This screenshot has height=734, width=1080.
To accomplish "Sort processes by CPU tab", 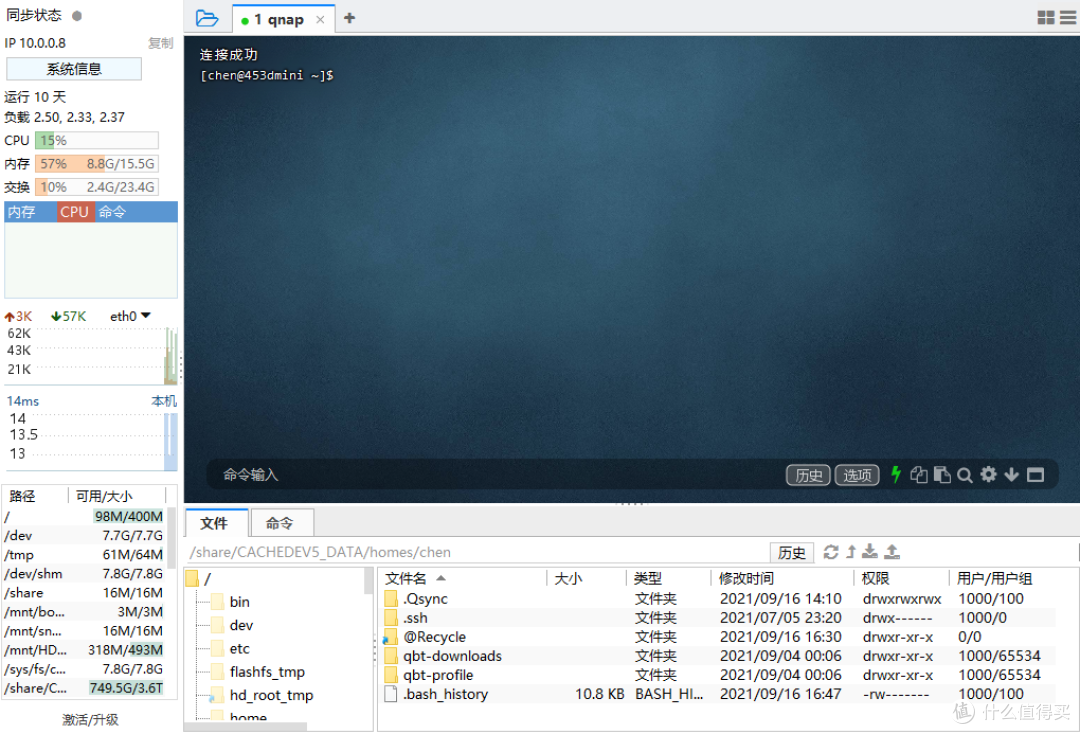I will (74, 212).
